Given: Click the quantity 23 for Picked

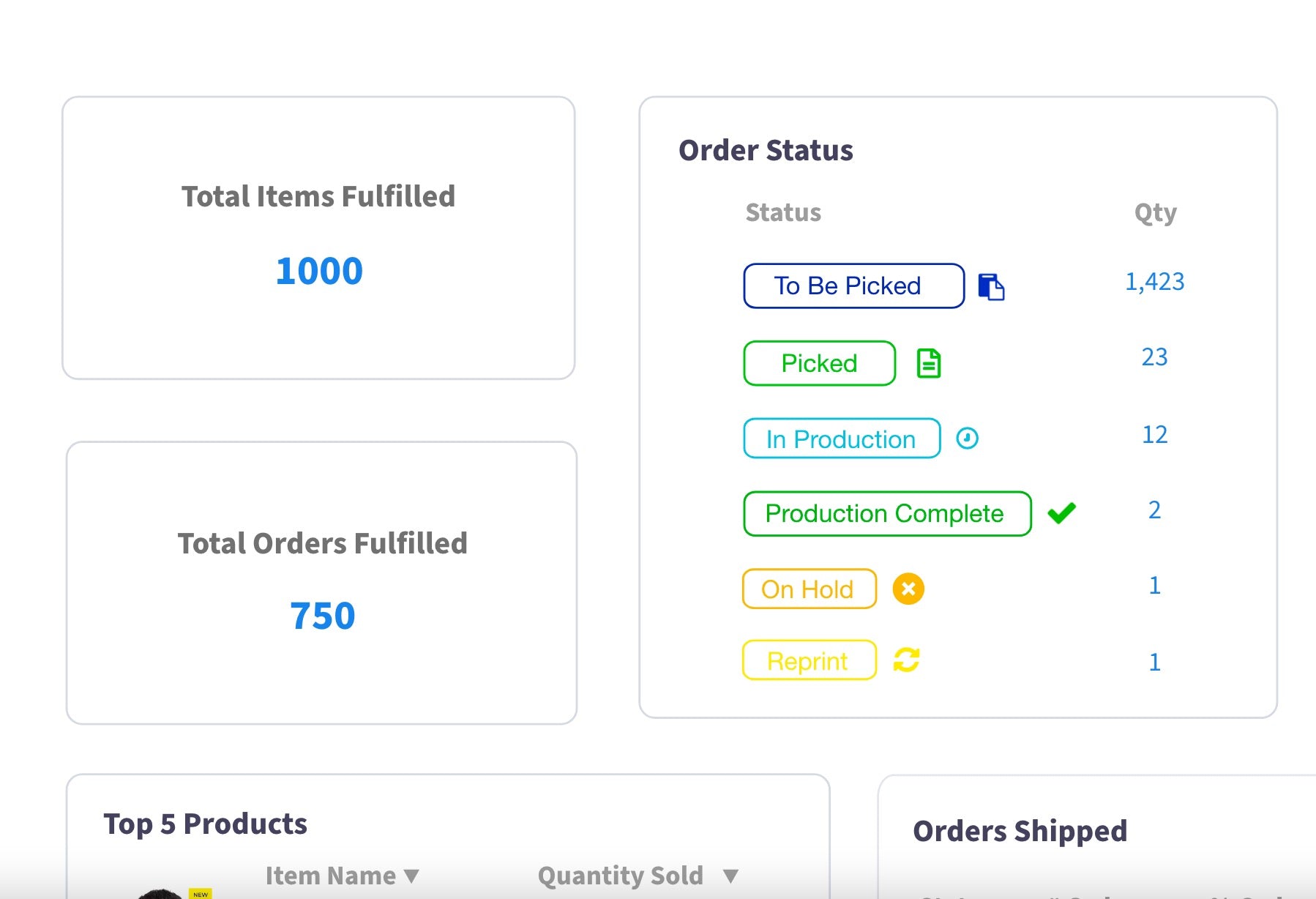Looking at the screenshot, I should [1154, 357].
